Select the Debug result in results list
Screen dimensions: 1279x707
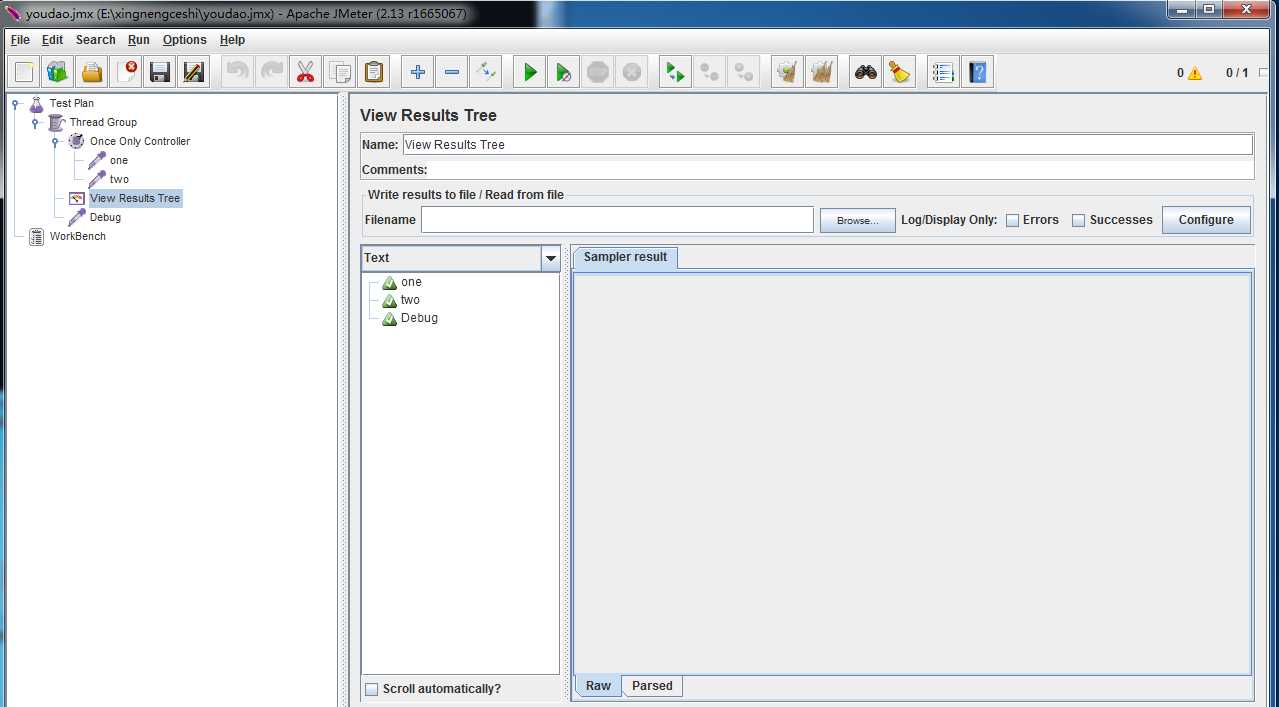point(419,318)
